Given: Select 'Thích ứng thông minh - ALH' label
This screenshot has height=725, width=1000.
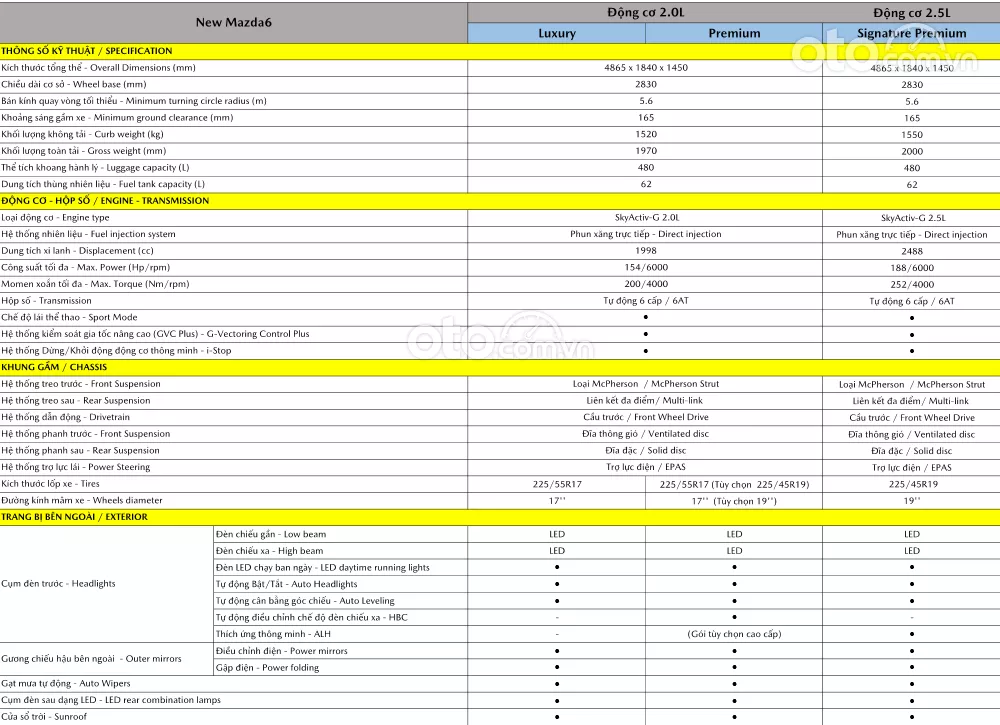Looking at the screenshot, I should coord(273,634).
